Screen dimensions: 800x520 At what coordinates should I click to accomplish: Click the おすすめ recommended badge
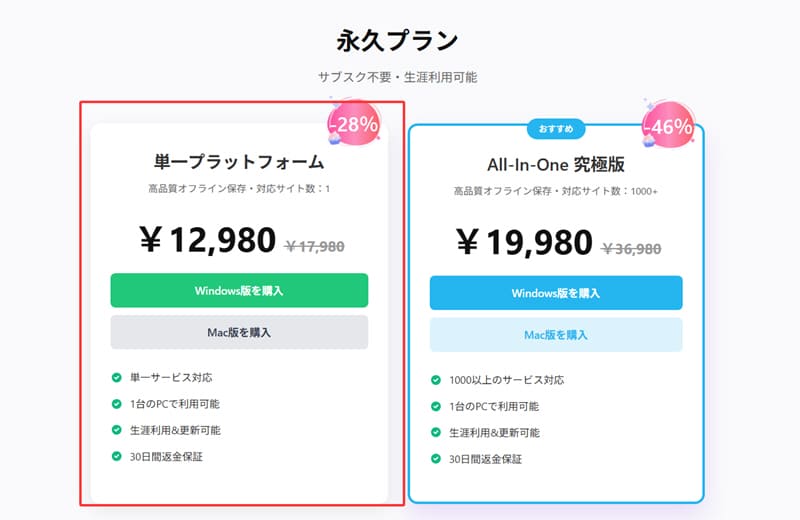(556, 129)
